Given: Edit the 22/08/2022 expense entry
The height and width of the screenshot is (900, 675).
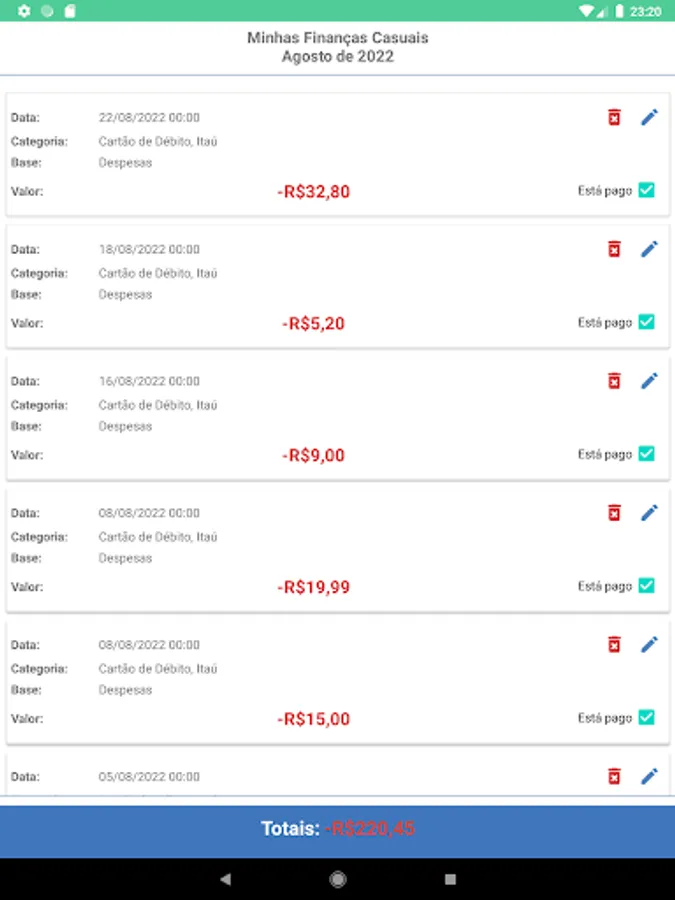Looking at the screenshot, I should tap(649, 118).
